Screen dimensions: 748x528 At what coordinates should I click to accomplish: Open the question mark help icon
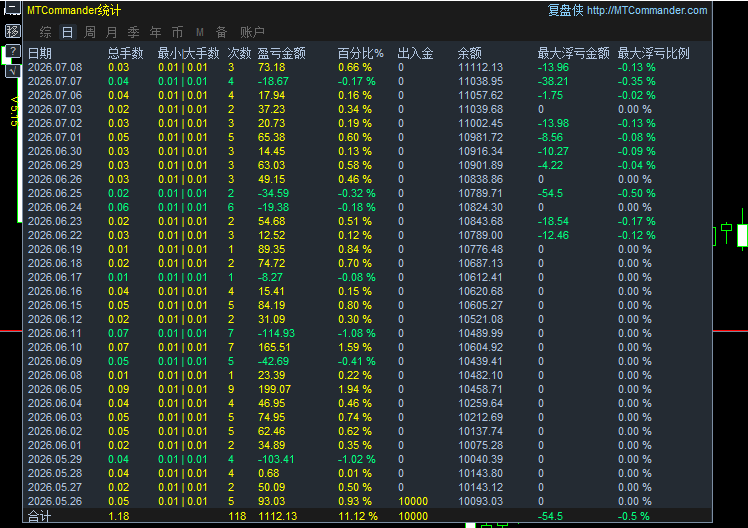(13, 51)
